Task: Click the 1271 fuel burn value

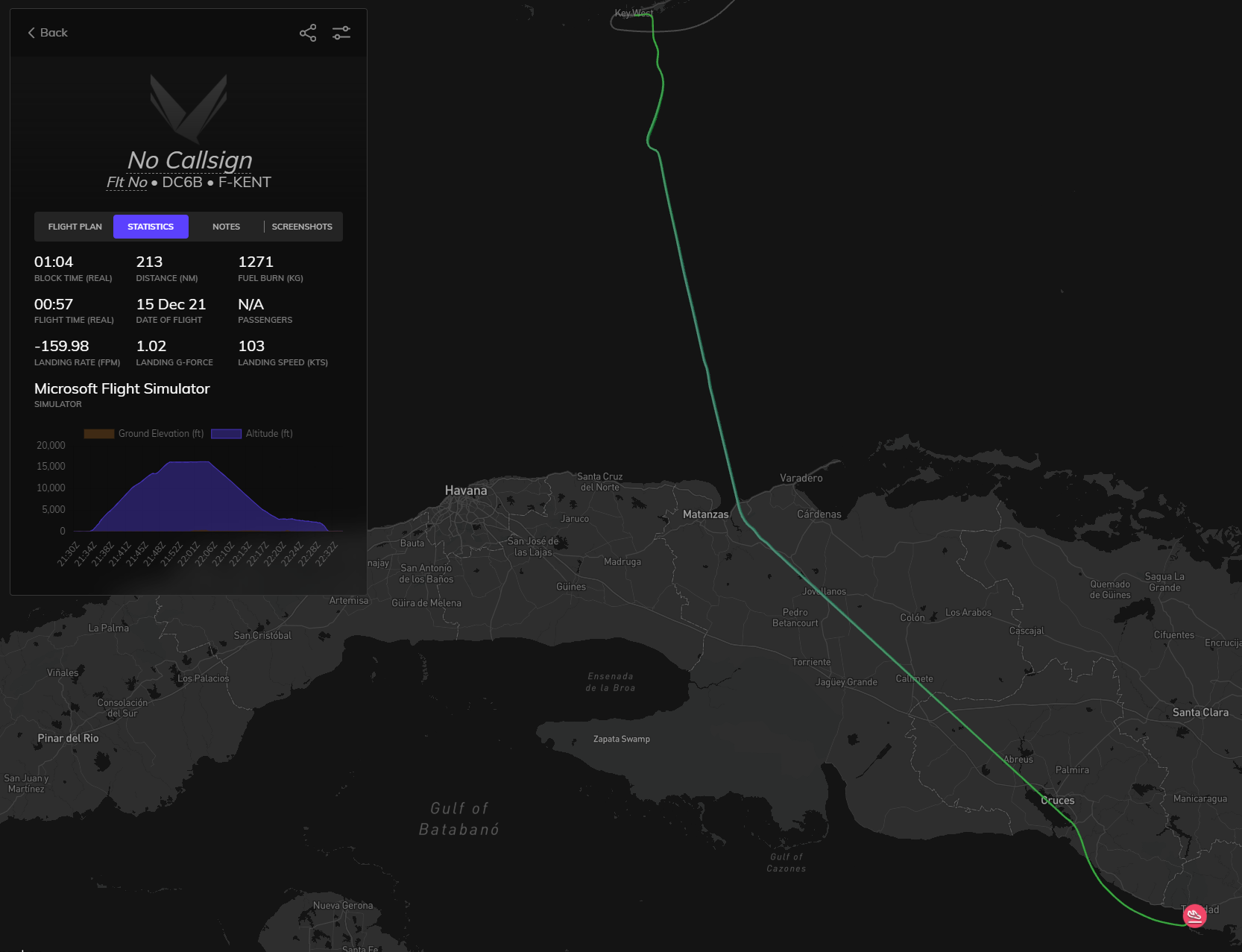Action: pyautogui.click(x=256, y=262)
